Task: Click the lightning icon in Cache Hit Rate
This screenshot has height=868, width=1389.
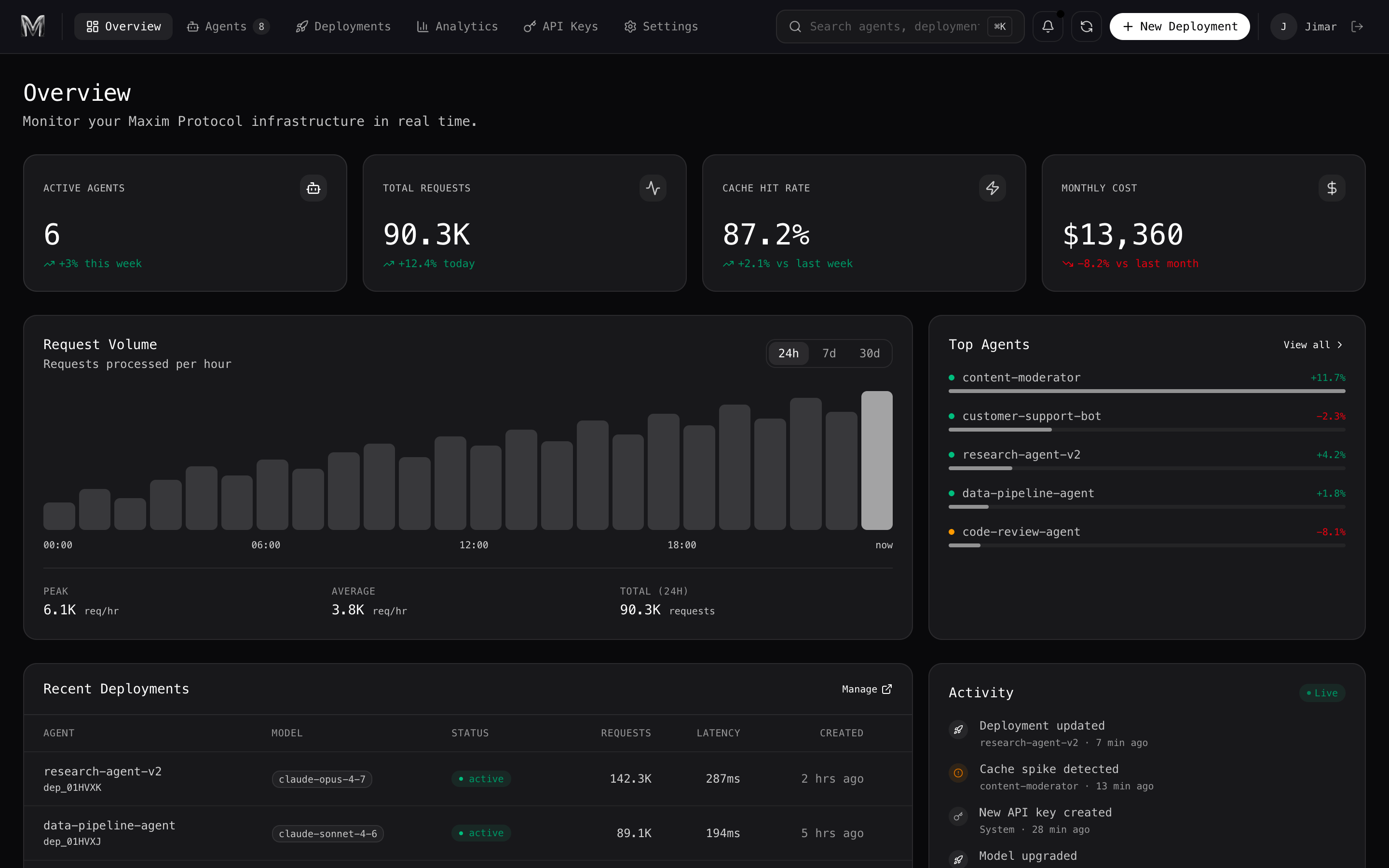Action: (x=993, y=188)
